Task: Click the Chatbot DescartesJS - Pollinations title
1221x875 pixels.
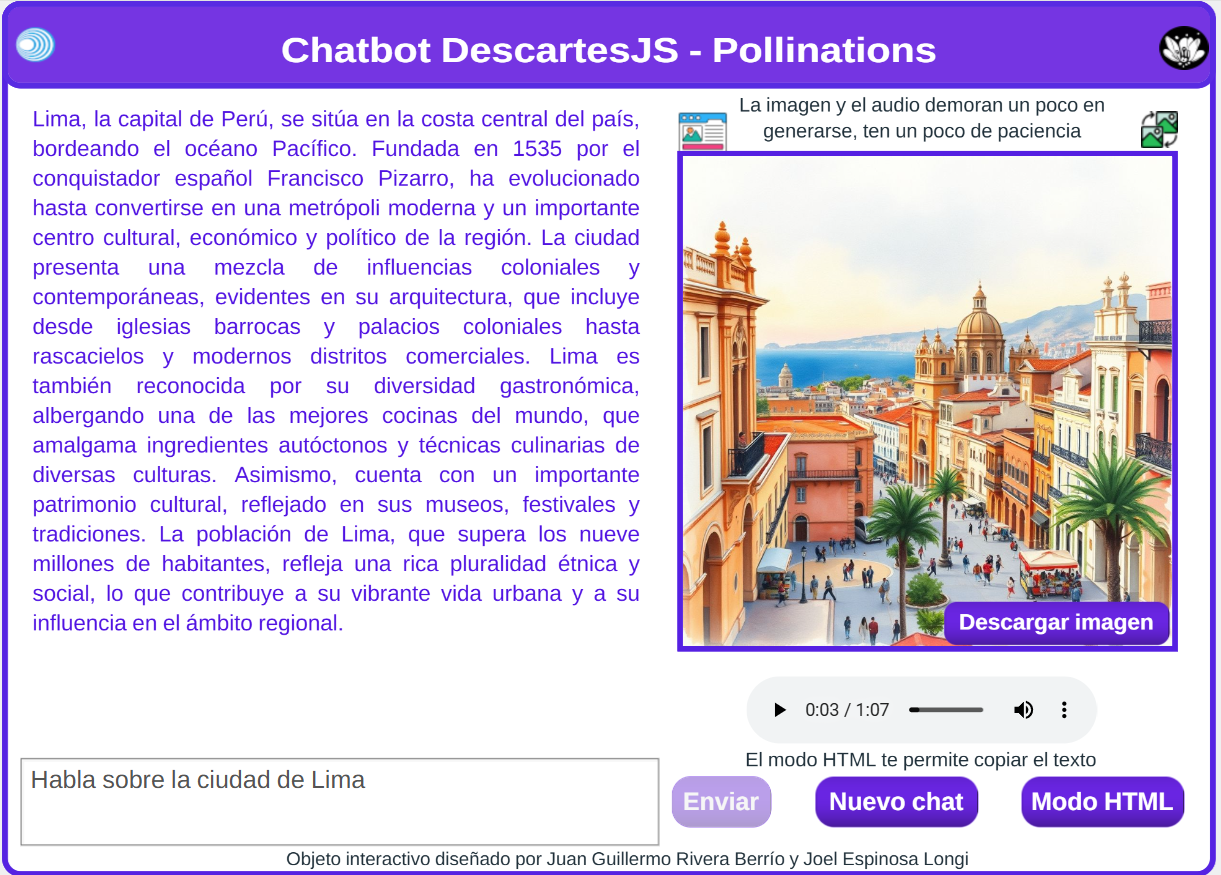Action: point(609,50)
